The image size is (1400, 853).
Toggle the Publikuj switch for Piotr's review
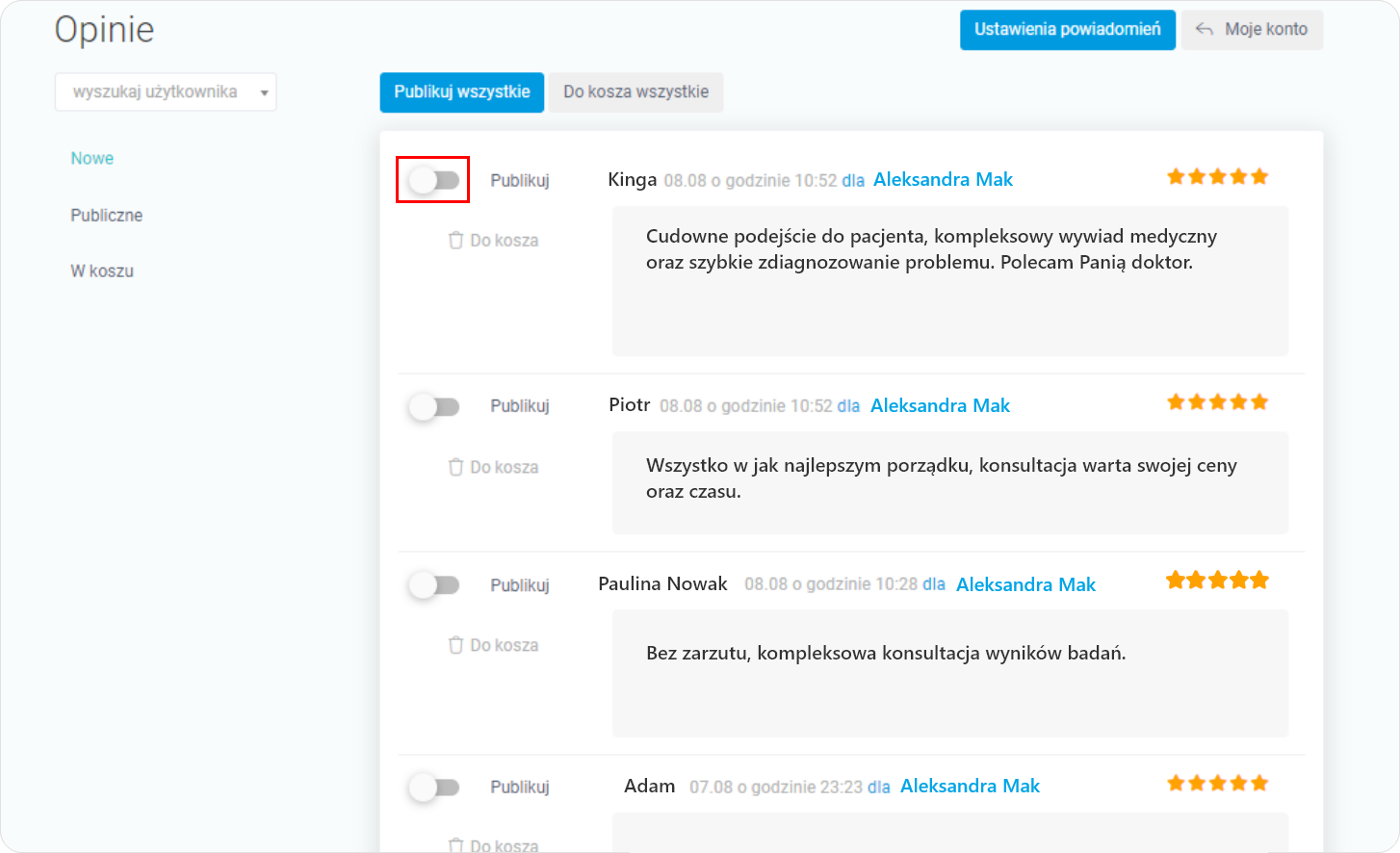pyautogui.click(x=433, y=406)
